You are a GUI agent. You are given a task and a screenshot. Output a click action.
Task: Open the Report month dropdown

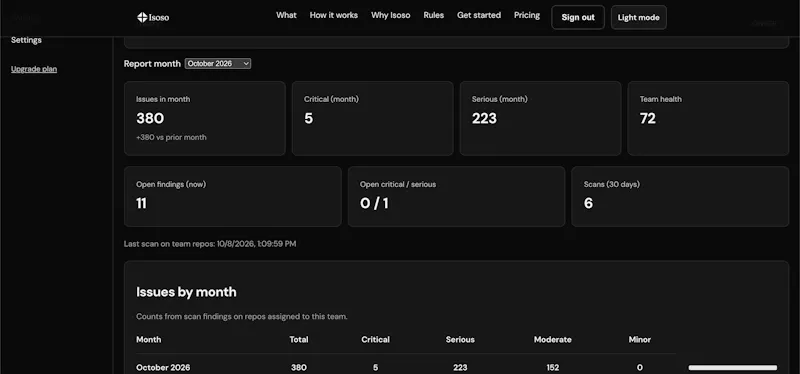218,64
